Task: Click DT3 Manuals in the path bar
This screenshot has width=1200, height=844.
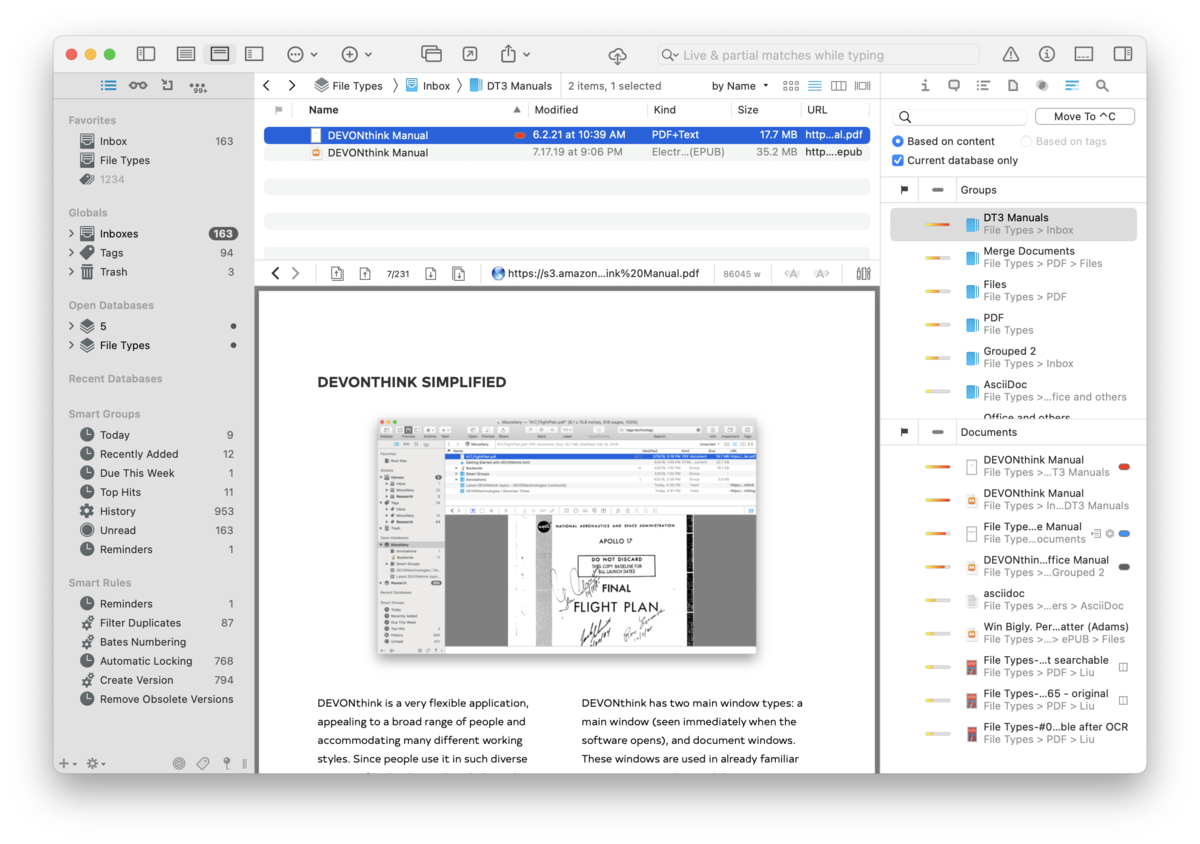Action: (510, 86)
